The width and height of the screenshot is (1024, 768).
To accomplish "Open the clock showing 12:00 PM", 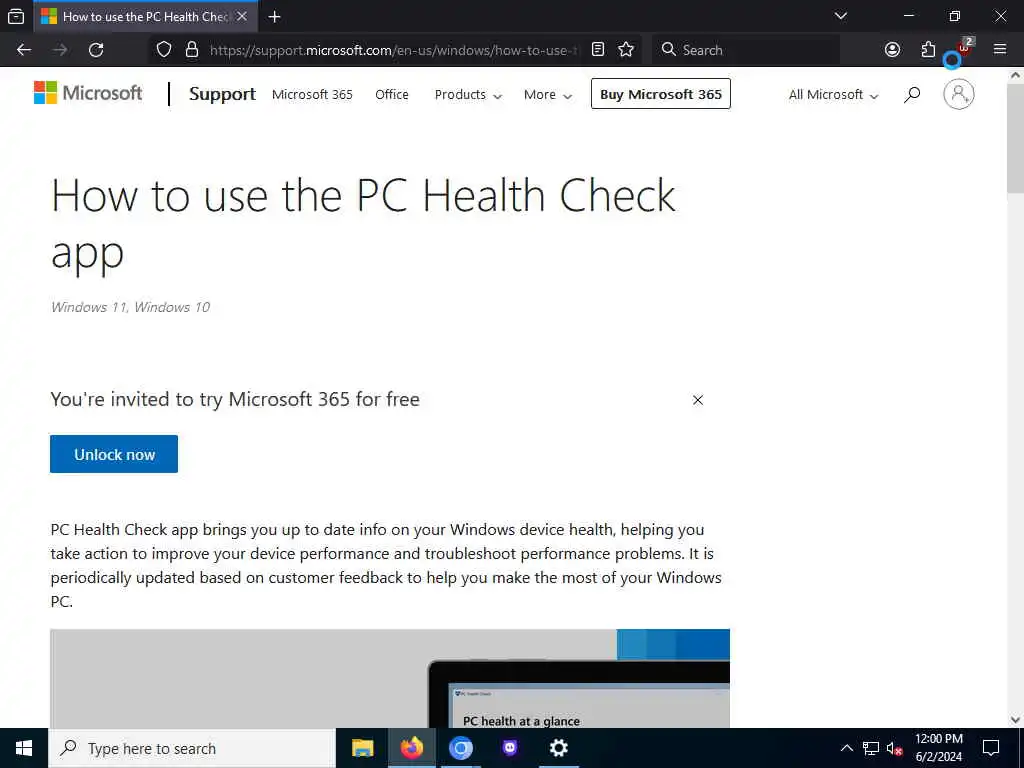I will tap(938, 748).
